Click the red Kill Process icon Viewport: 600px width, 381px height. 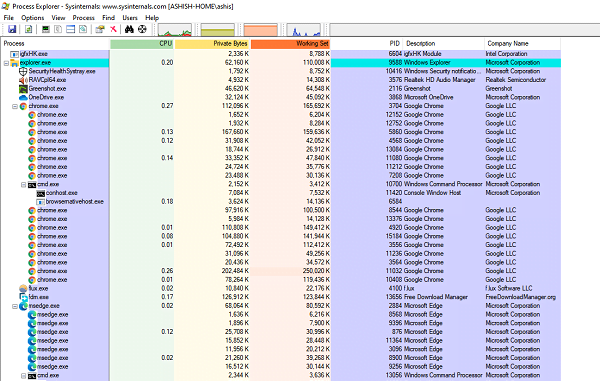click(x=113, y=29)
